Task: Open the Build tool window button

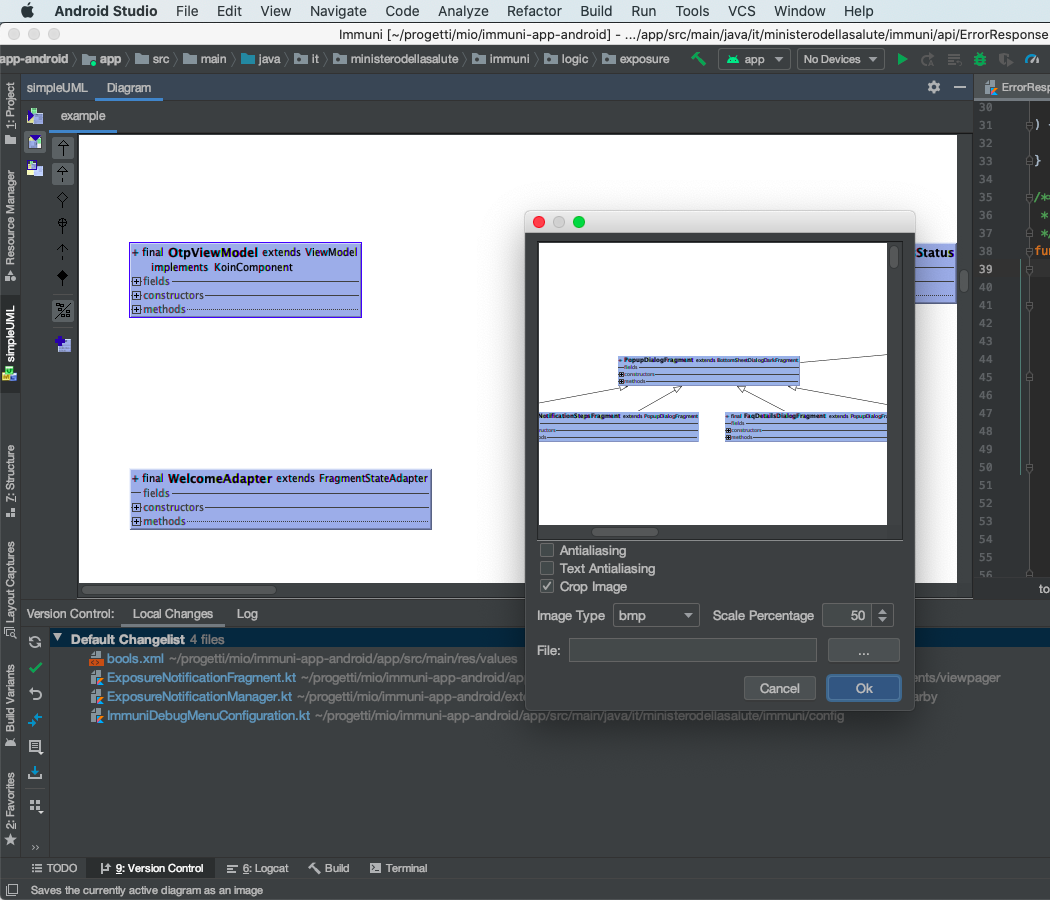Action: (x=329, y=869)
